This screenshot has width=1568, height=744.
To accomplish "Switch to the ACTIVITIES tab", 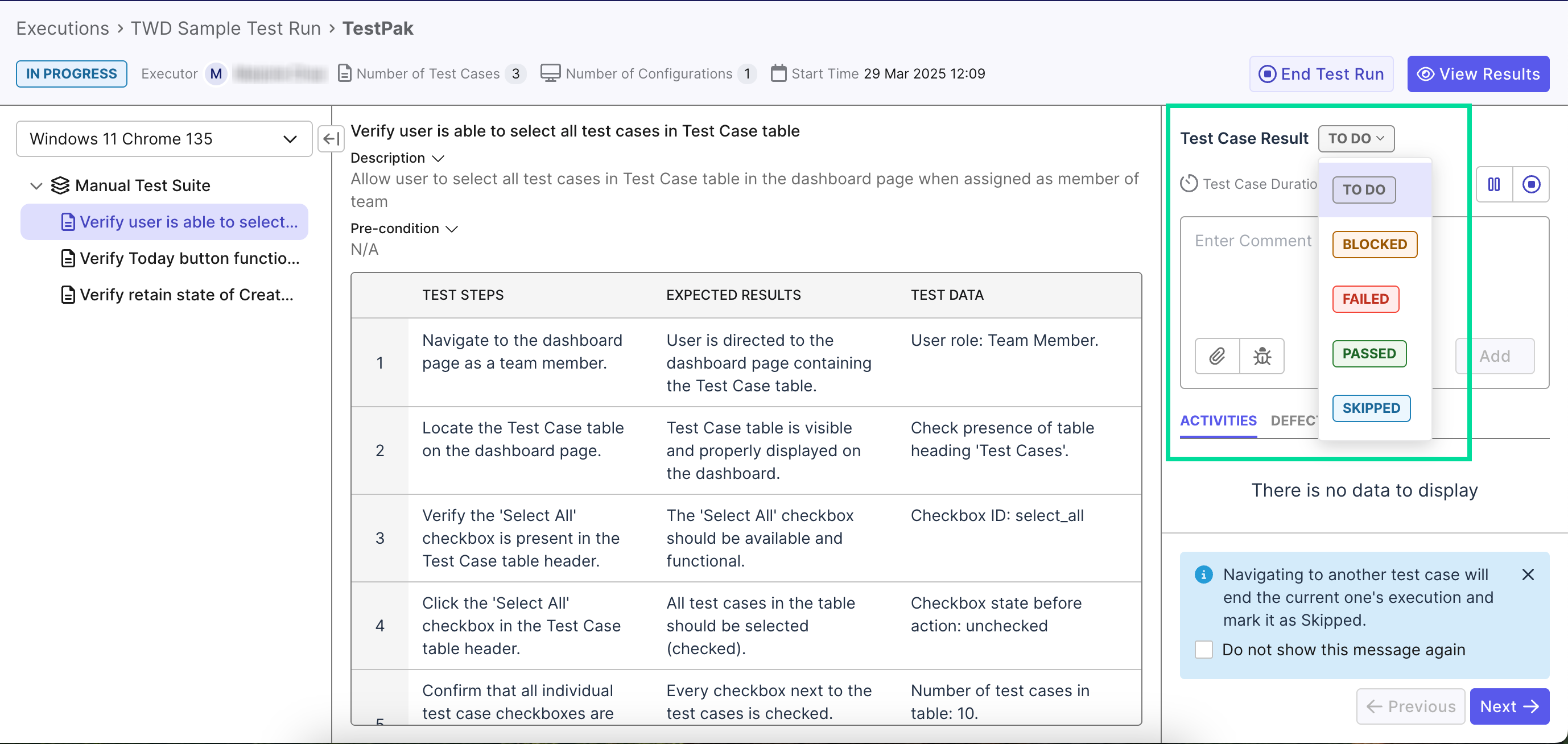I will tap(1218, 420).
